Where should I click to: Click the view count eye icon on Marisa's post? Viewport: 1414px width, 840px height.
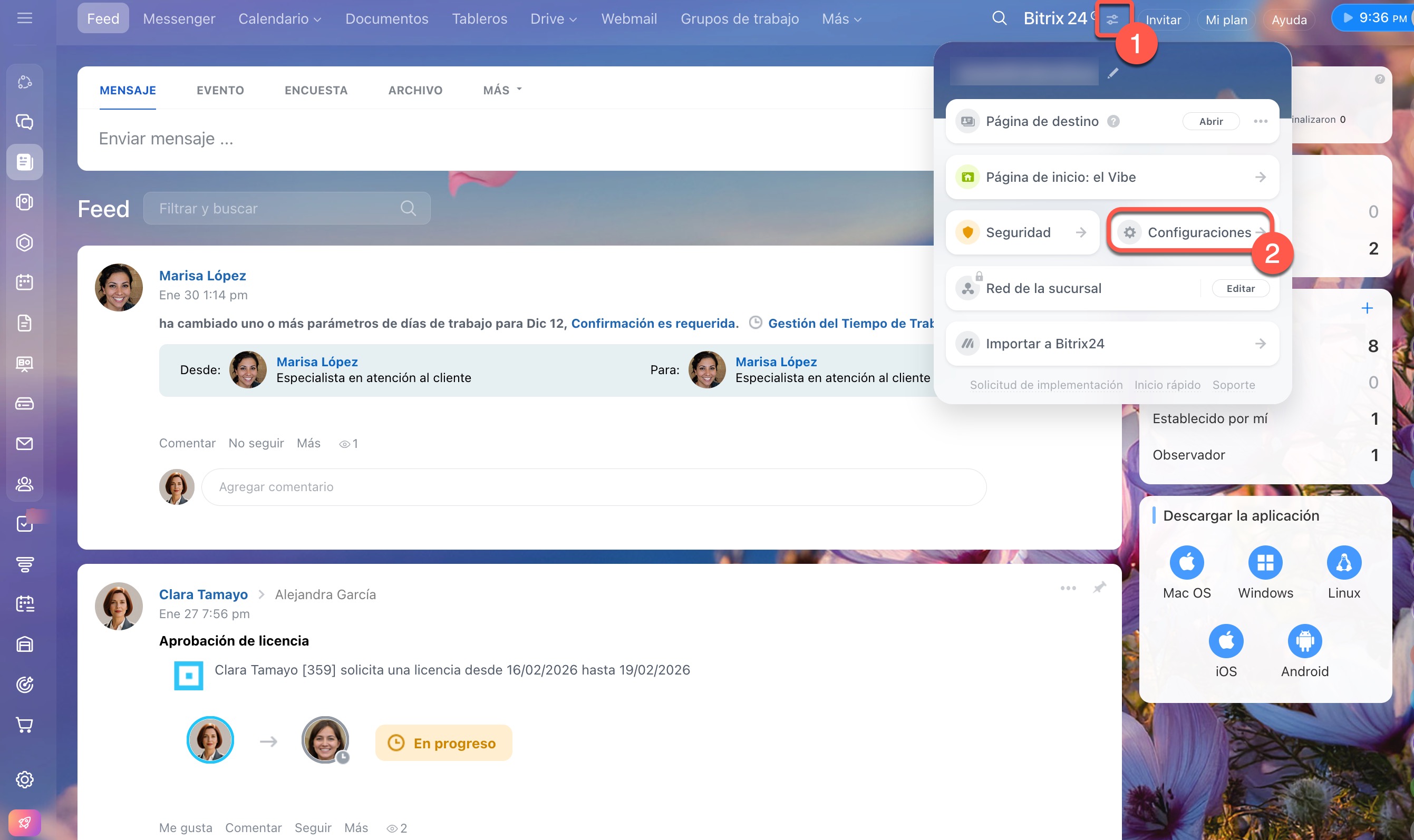tap(344, 444)
